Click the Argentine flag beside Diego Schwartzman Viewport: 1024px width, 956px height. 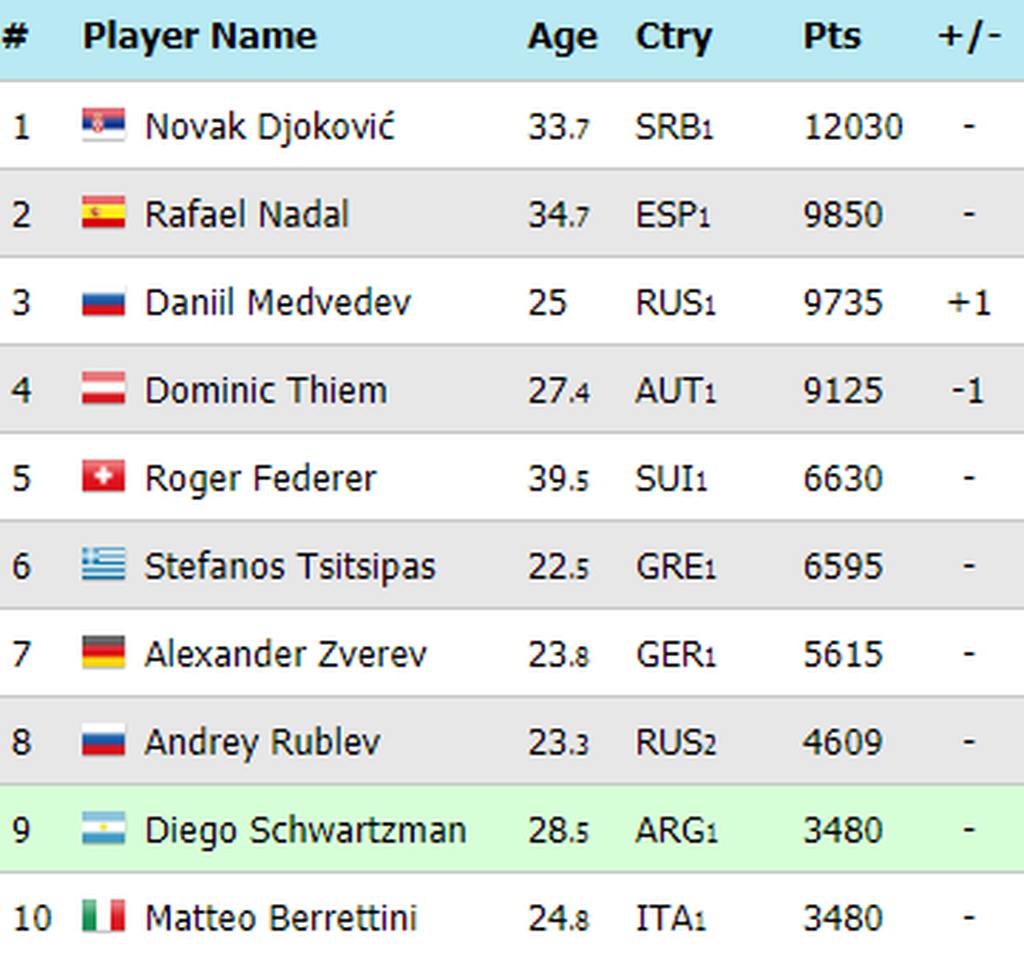point(103,829)
